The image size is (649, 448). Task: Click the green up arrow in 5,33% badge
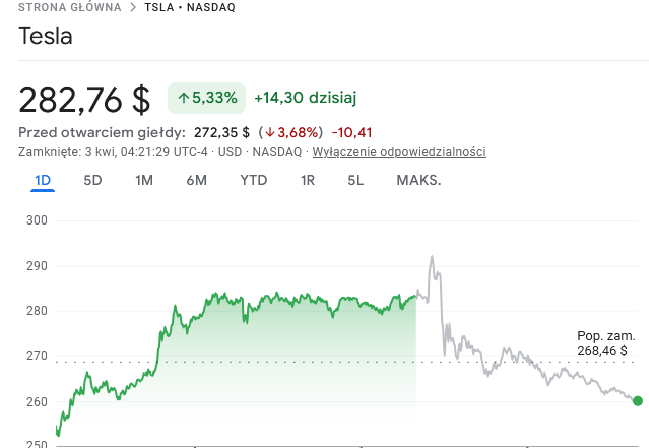[183, 98]
